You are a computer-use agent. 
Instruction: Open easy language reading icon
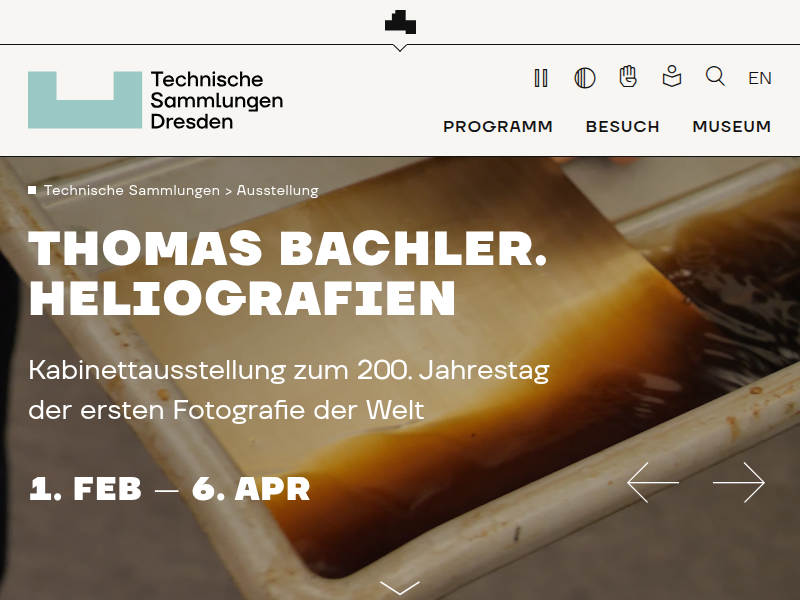[672, 77]
